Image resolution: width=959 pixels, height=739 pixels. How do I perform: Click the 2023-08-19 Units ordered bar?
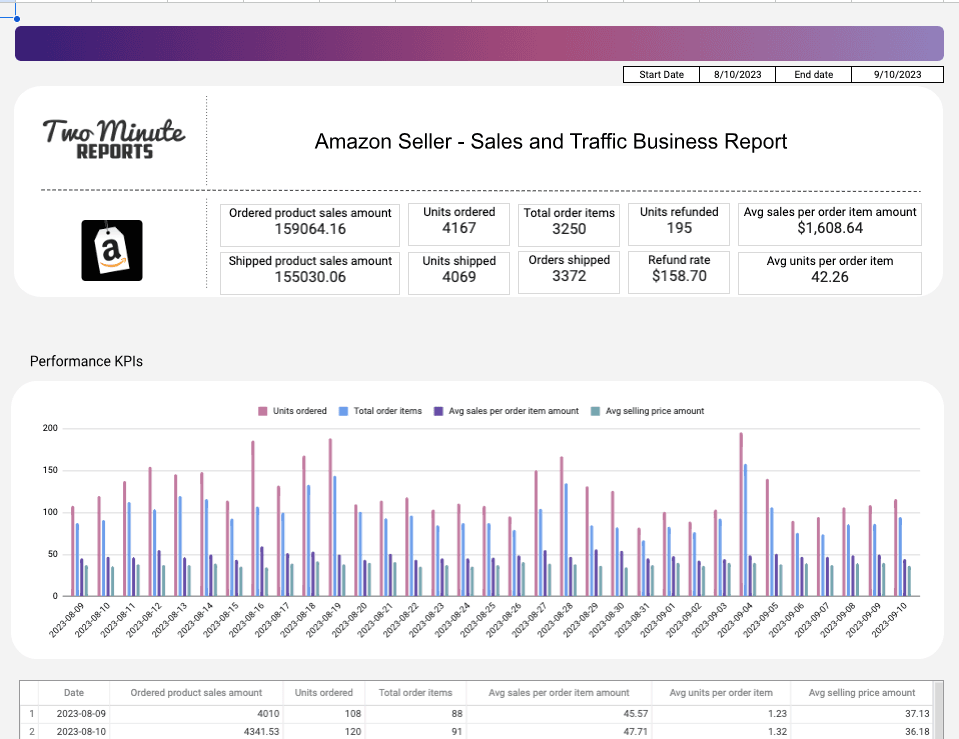(330, 518)
